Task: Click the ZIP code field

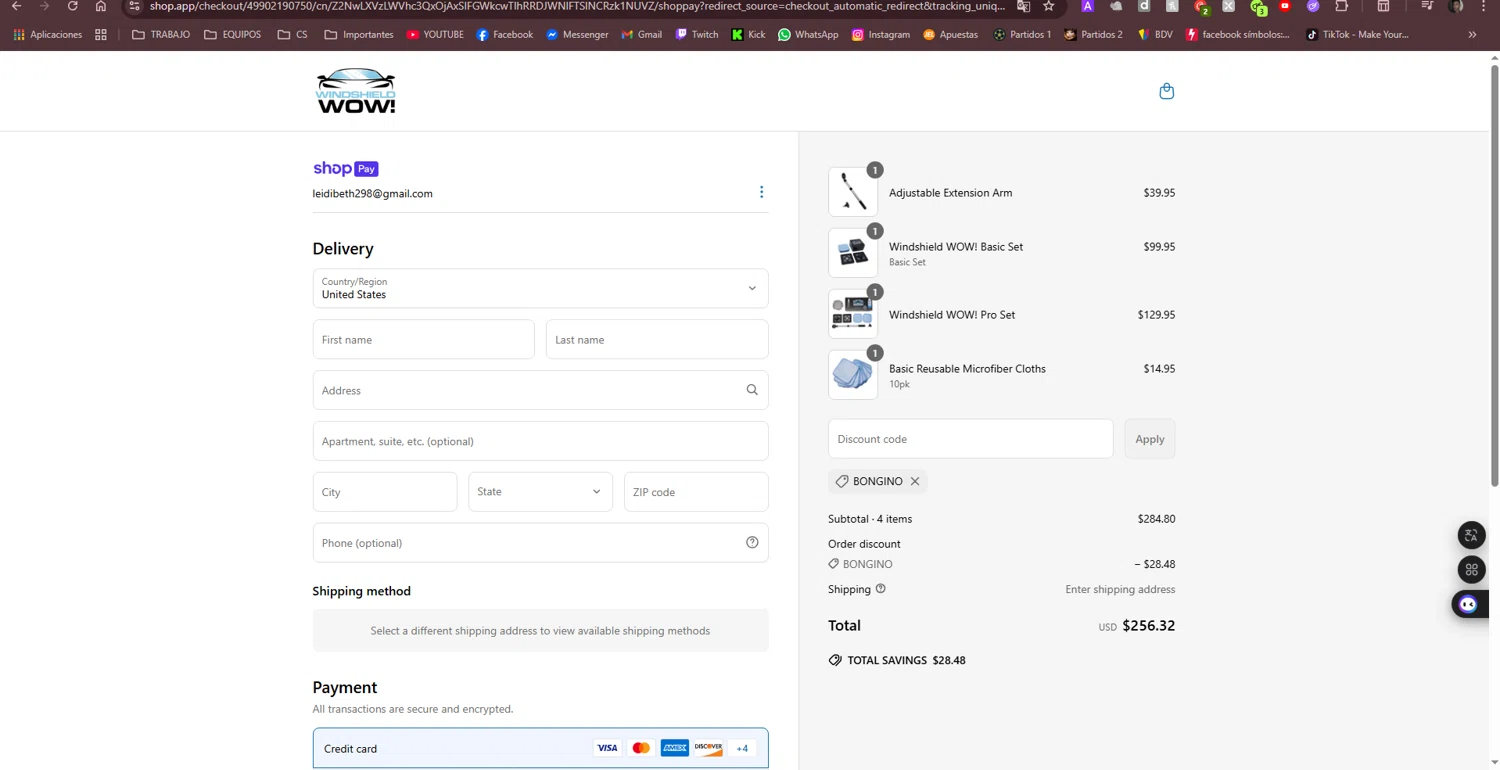Action: (696, 492)
